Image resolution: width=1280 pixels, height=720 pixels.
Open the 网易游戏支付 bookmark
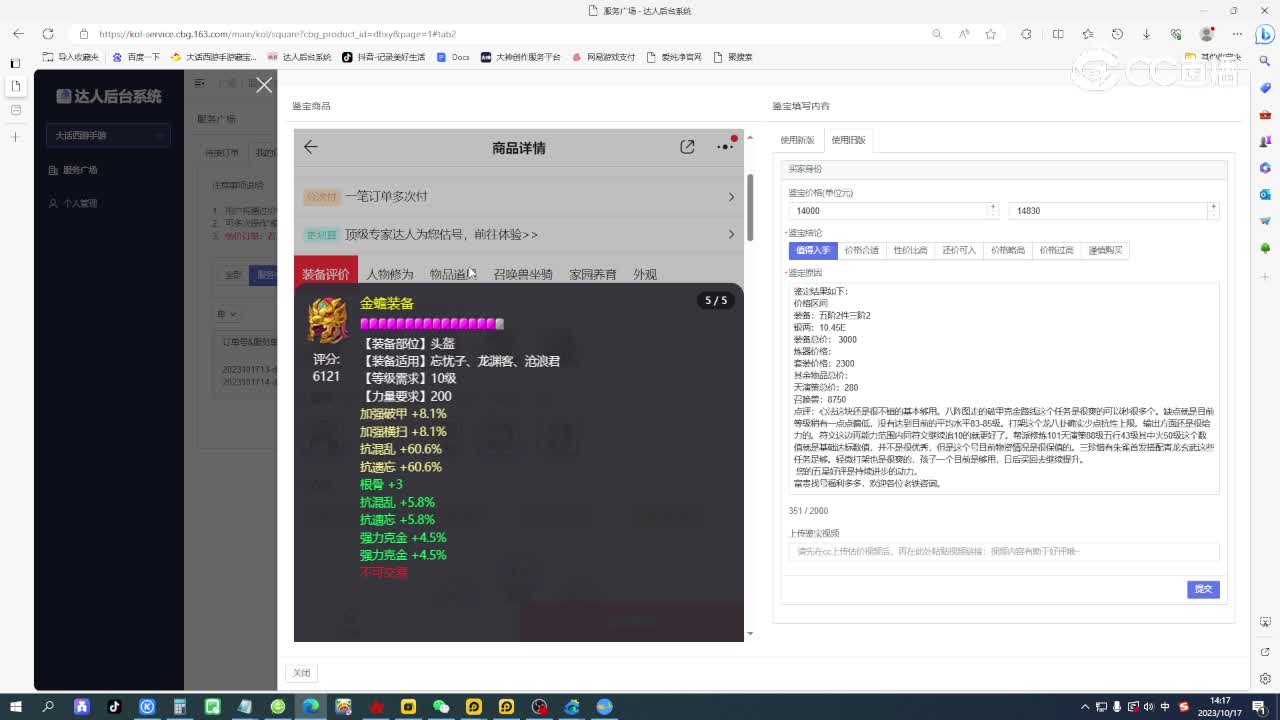[604, 57]
